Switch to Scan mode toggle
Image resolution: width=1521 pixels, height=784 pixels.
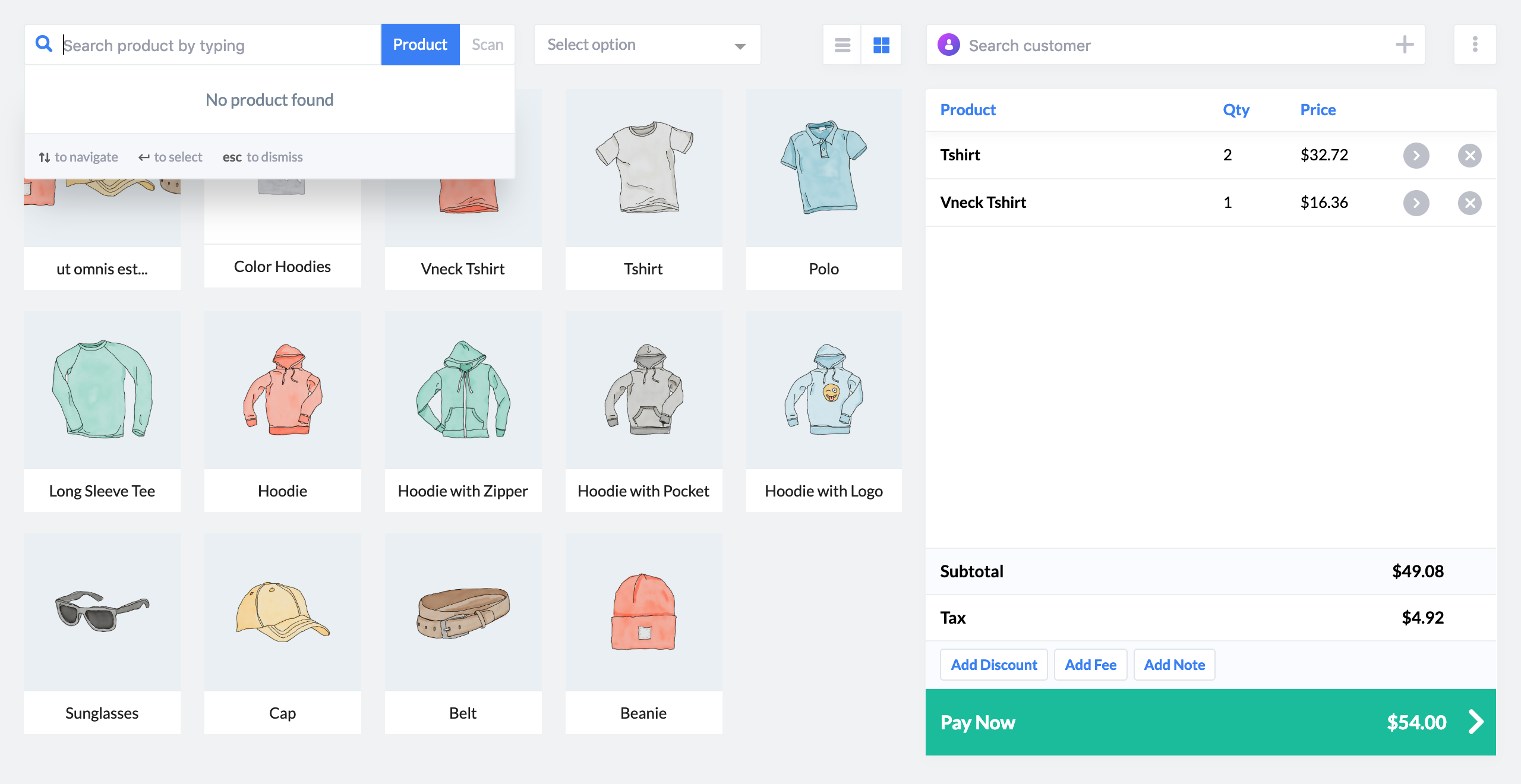tap(487, 44)
